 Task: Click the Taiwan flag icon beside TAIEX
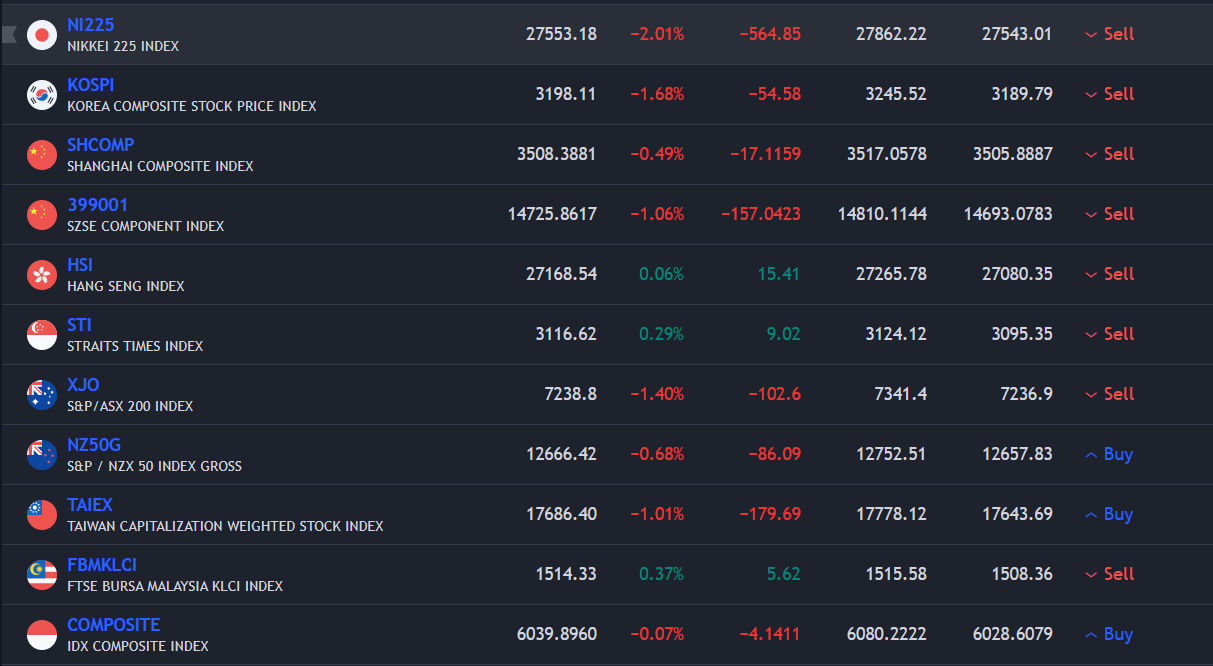point(42,514)
